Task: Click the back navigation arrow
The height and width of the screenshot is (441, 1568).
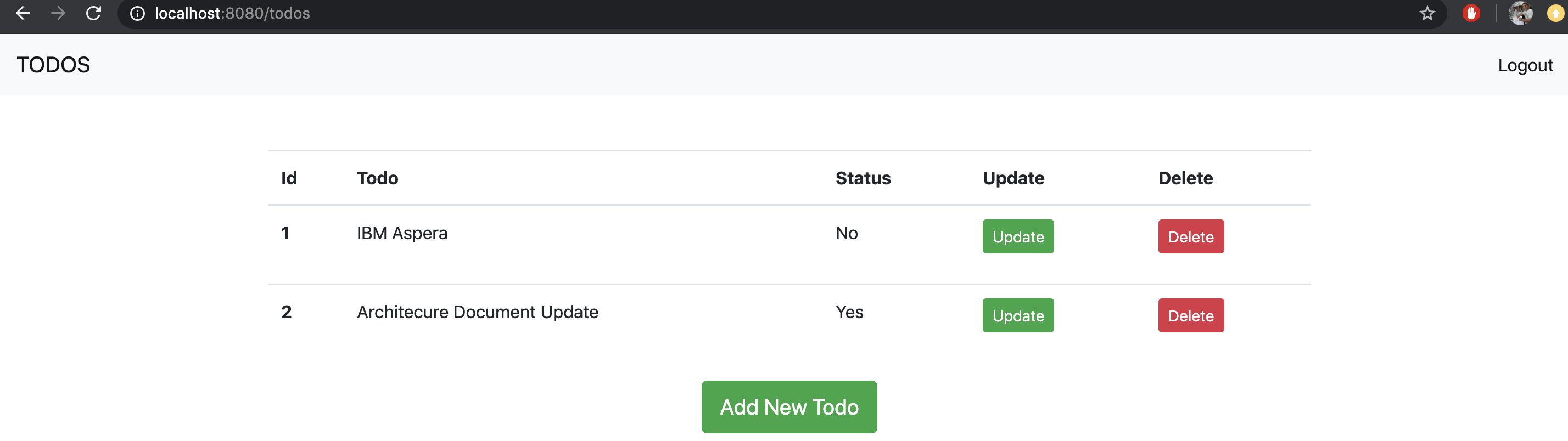Action: point(23,13)
